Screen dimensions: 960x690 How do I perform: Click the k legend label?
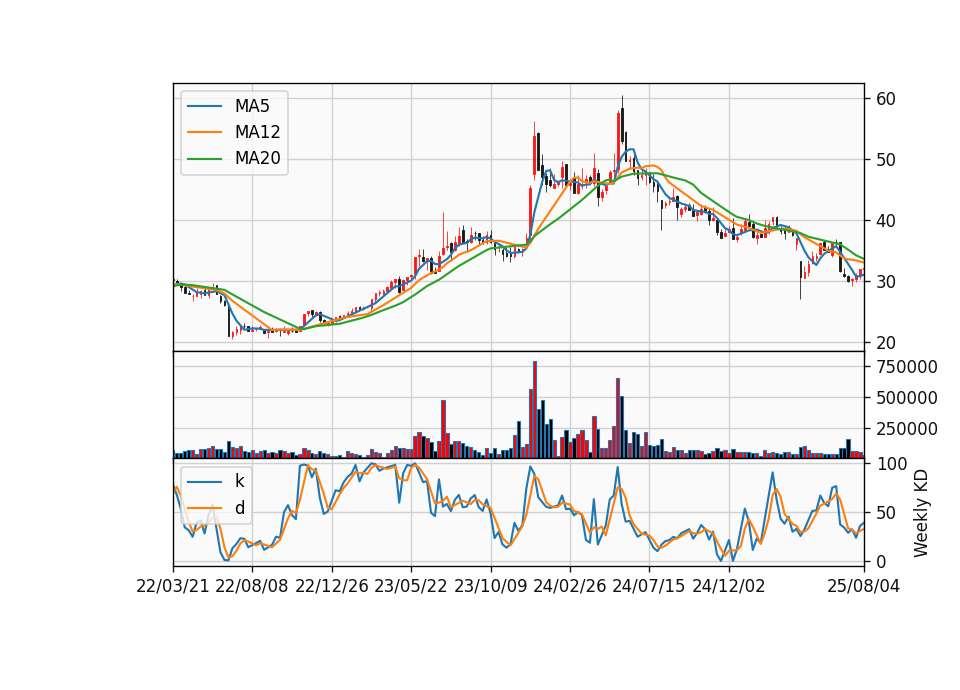[x=239, y=481]
